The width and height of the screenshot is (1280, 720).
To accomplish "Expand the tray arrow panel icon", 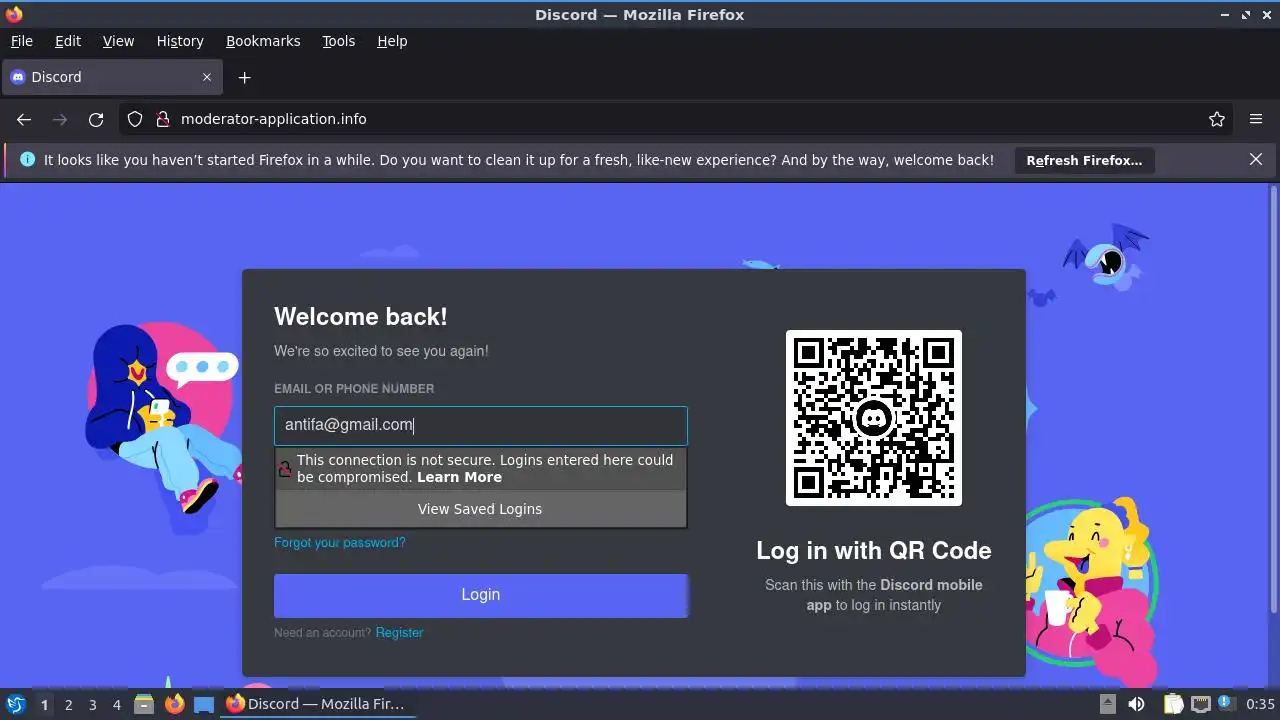I will (x=1108, y=704).
